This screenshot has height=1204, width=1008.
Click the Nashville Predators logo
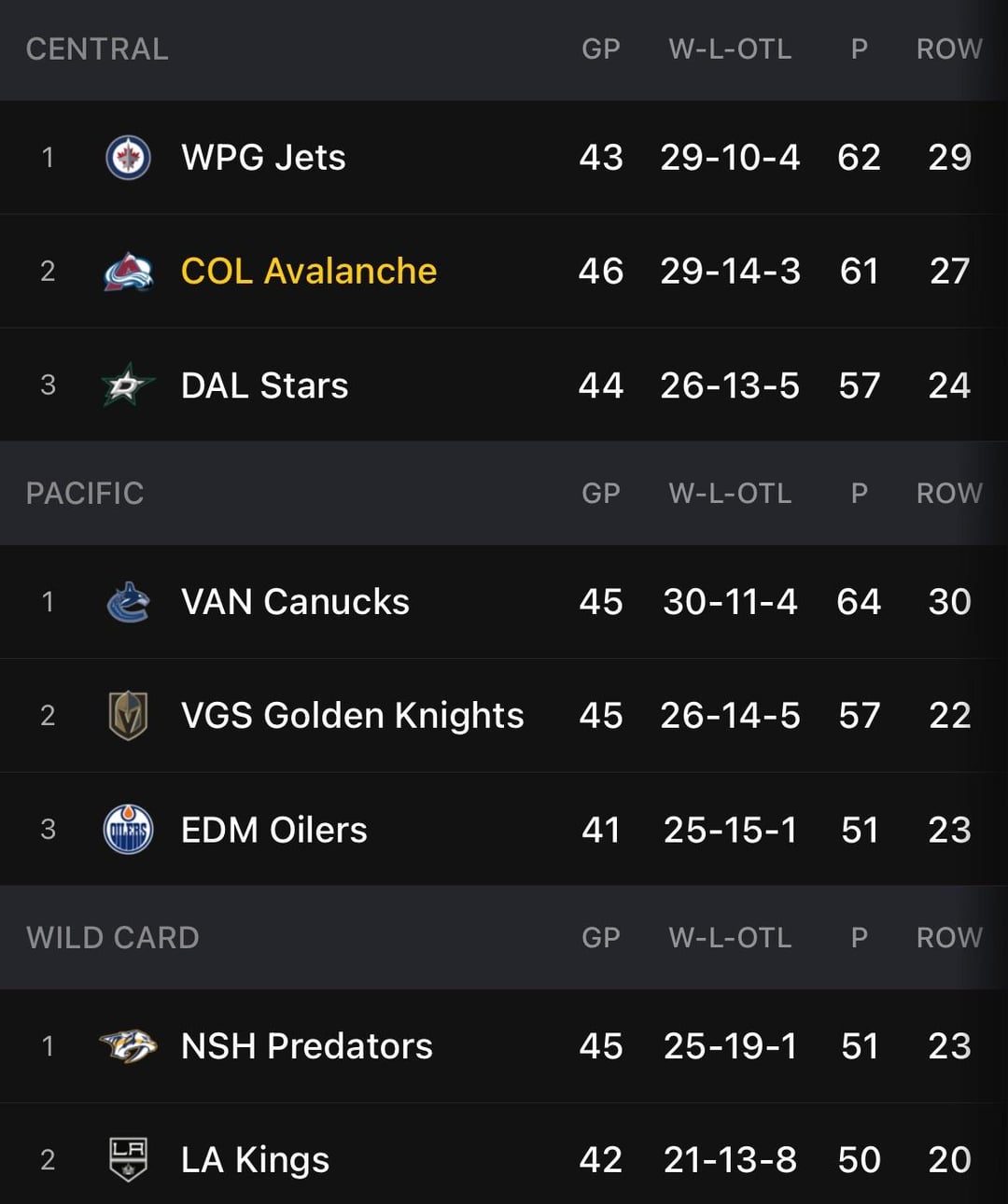[128, 1046]
